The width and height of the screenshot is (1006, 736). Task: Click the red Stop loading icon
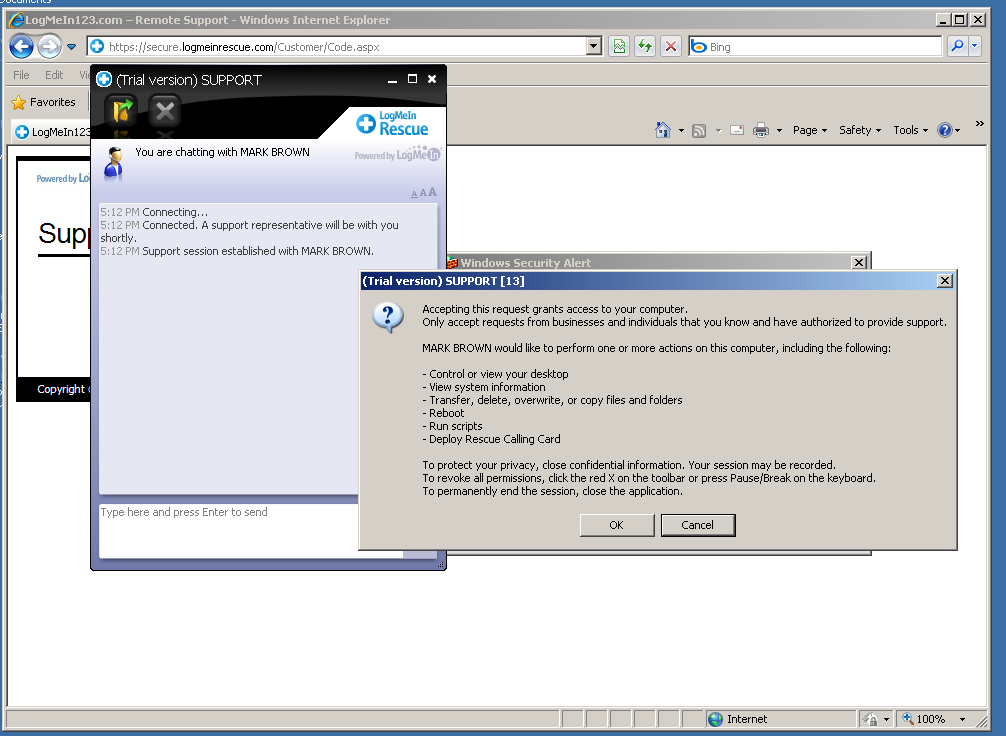tap(670, 46)
